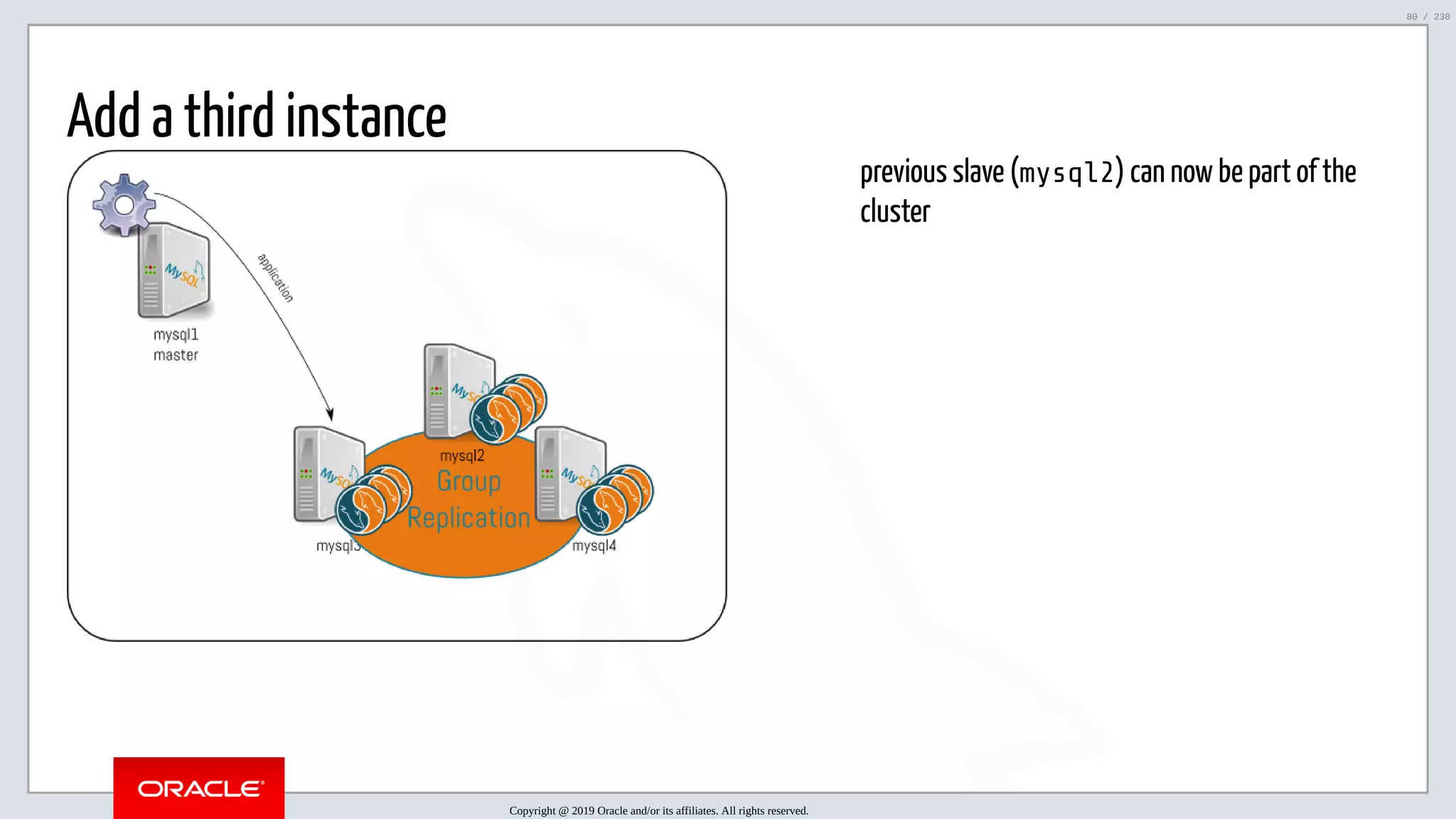Click the dolphin discs beside mysql2

click(x=508, y=409)
